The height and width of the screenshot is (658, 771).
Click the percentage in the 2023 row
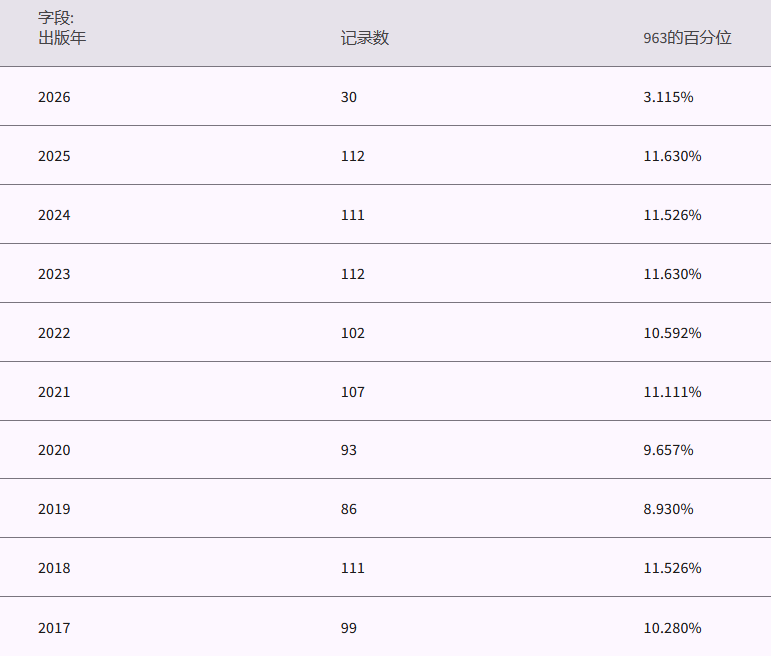click(672, 274)
